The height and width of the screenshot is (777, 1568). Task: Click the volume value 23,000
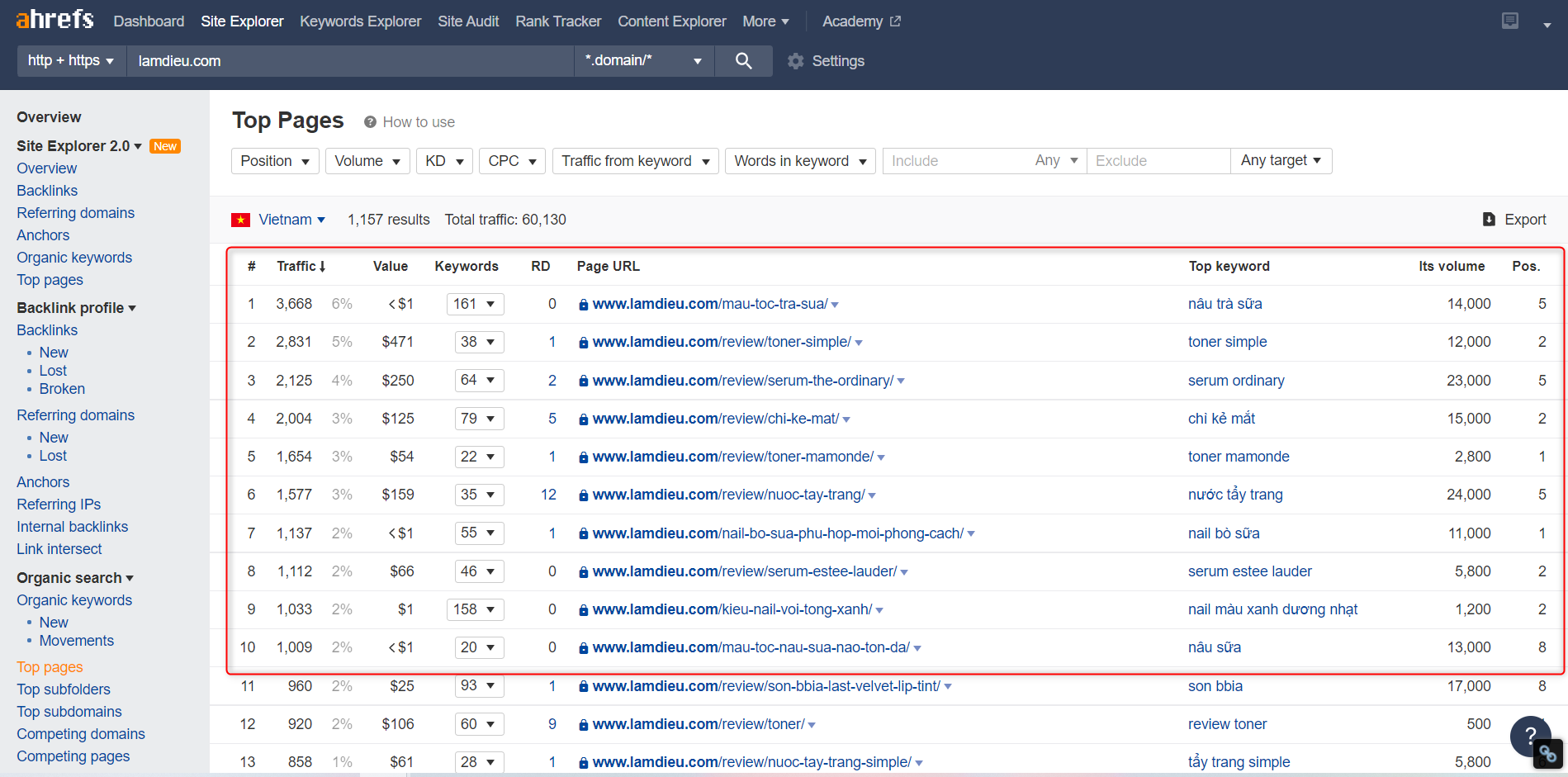pos(1469,381)
